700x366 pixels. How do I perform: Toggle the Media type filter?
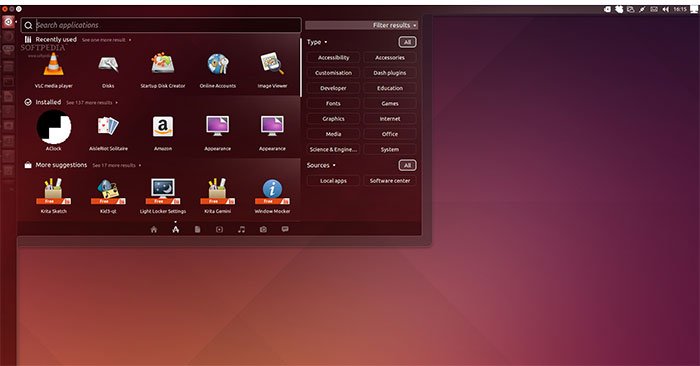(x=333, y=134)
